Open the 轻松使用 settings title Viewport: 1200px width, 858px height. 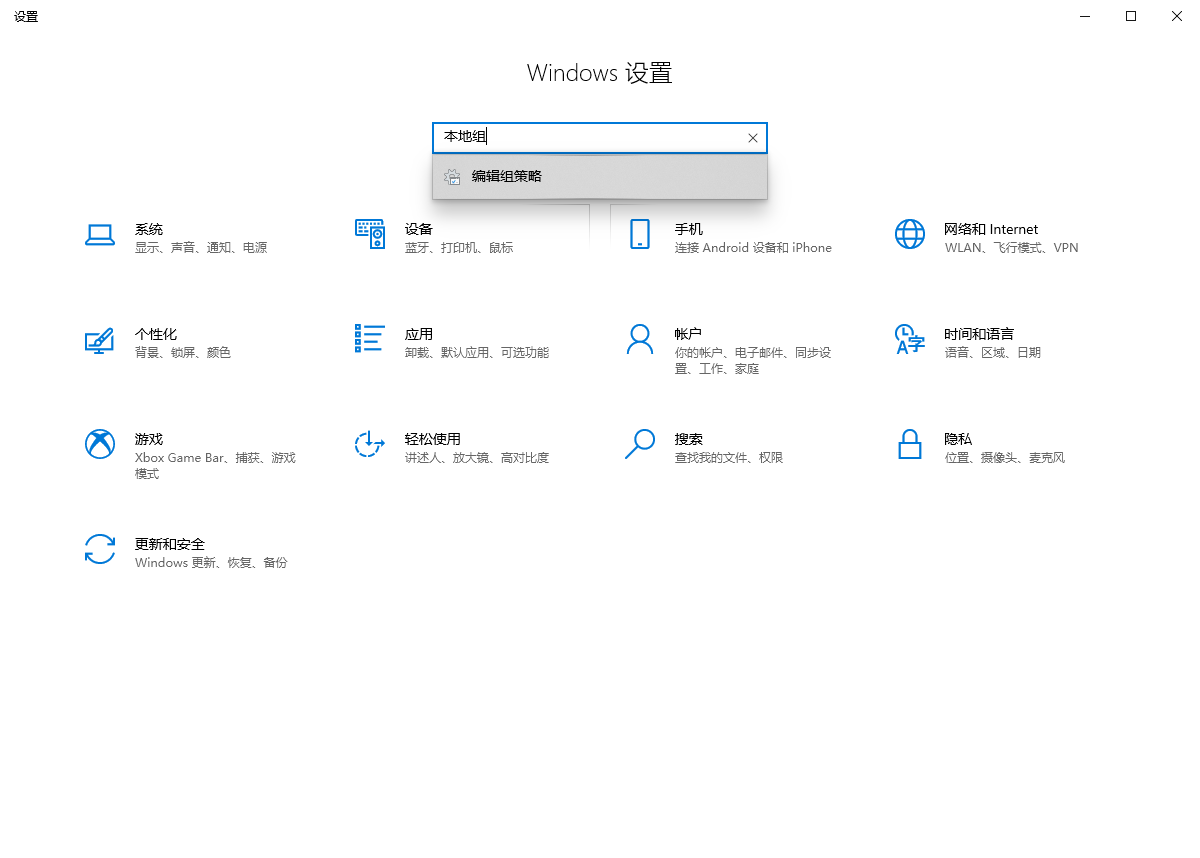click(x=433, y=439)
